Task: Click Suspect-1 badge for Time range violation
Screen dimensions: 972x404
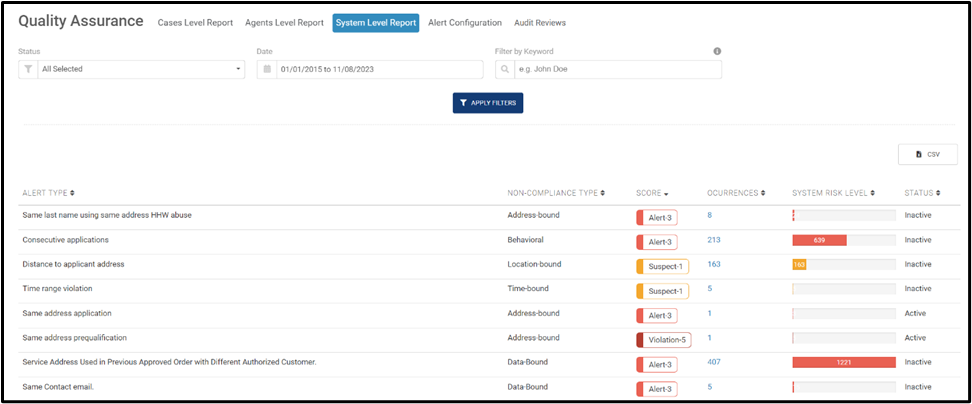Action: (663, 291)
